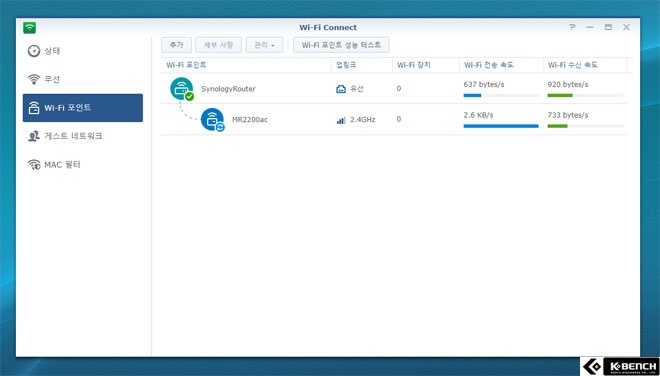Select the MR2200ac row name
The height and width of the screenshot is (376, 660).
250,120
